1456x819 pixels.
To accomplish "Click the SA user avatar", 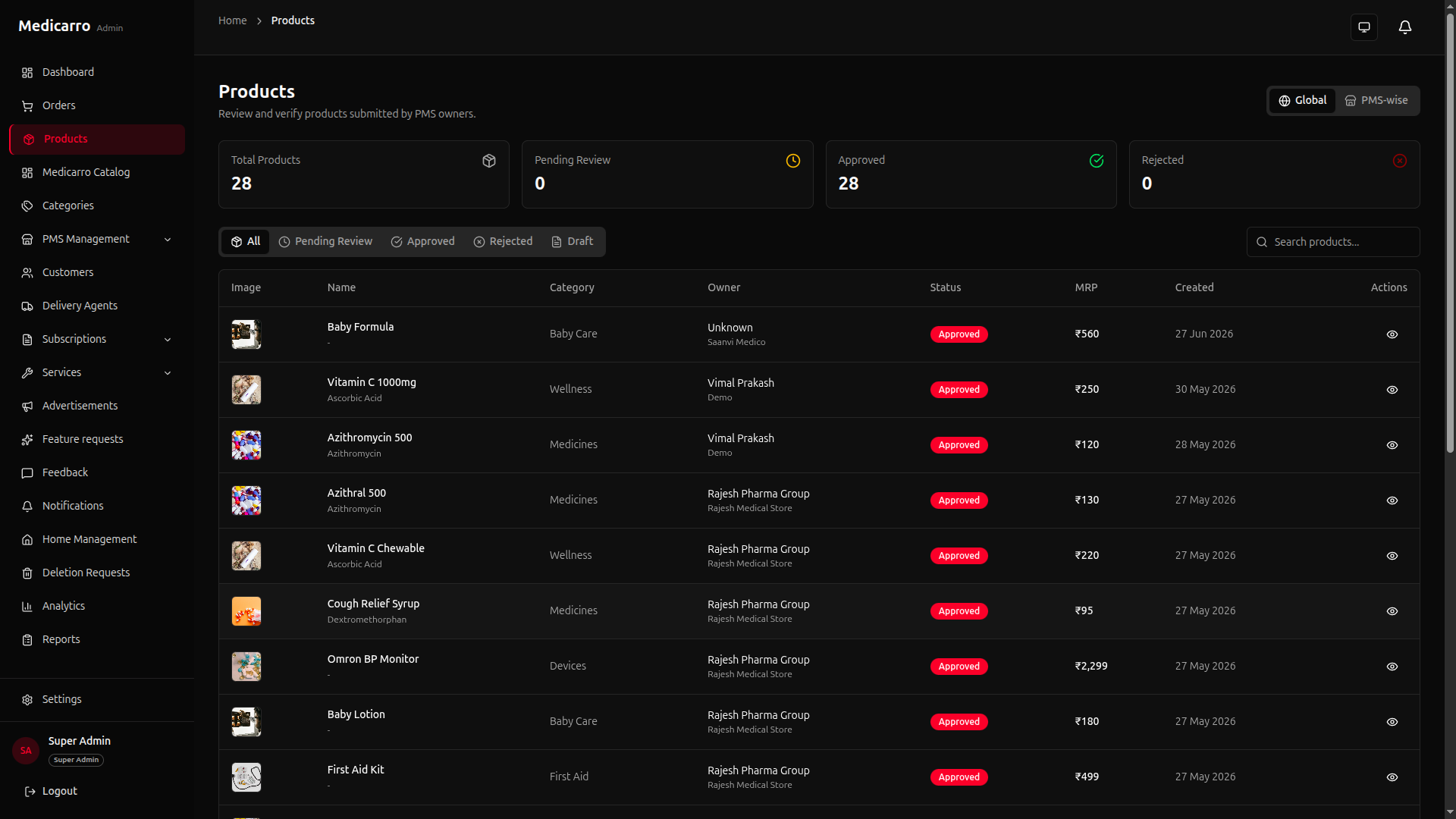I will coord(26,751).
